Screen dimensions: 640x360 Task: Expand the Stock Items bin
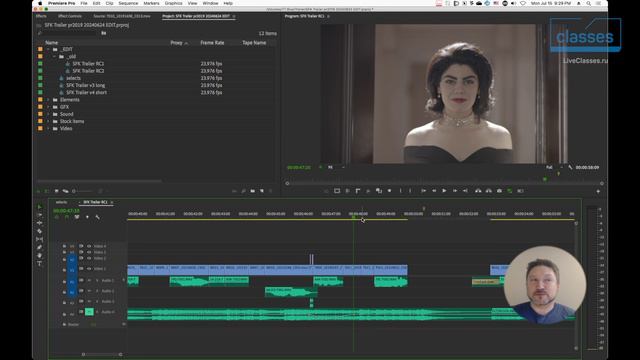point(48,121)
